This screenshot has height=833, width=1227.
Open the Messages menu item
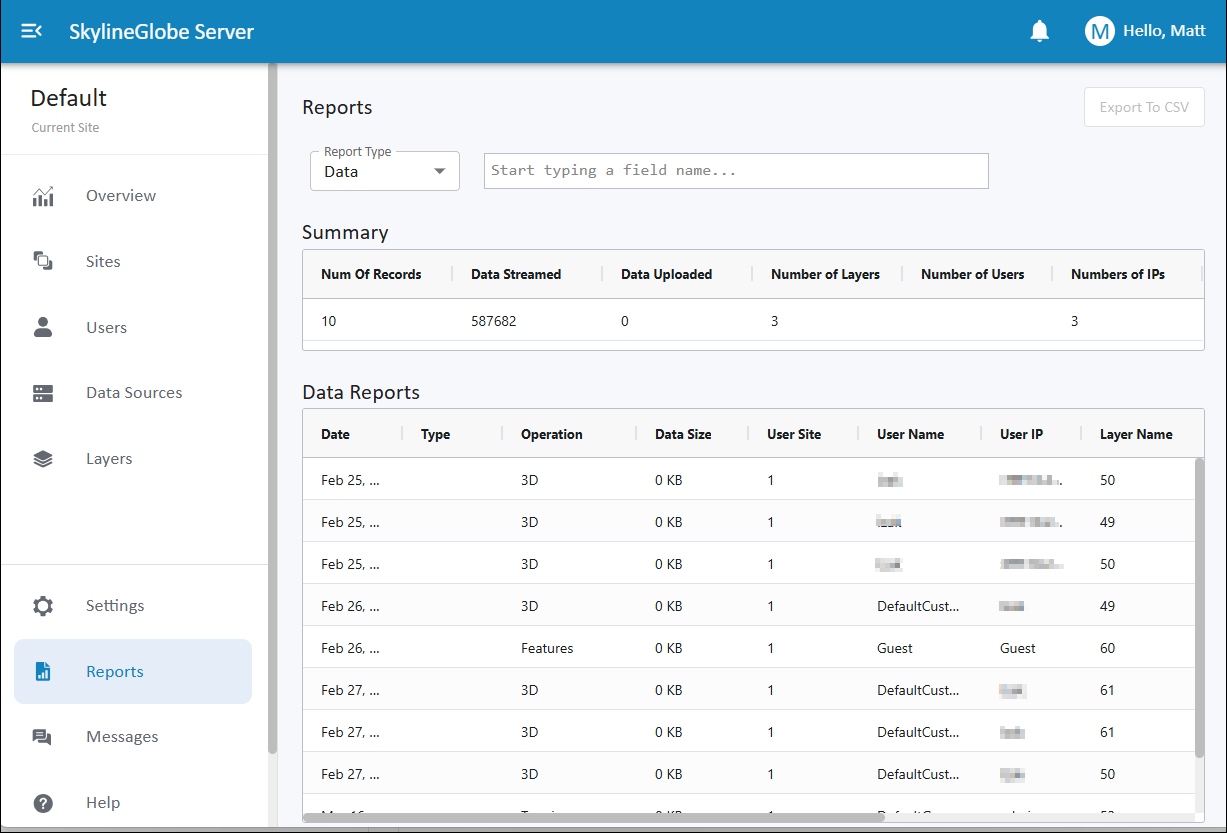pos(122,737)
